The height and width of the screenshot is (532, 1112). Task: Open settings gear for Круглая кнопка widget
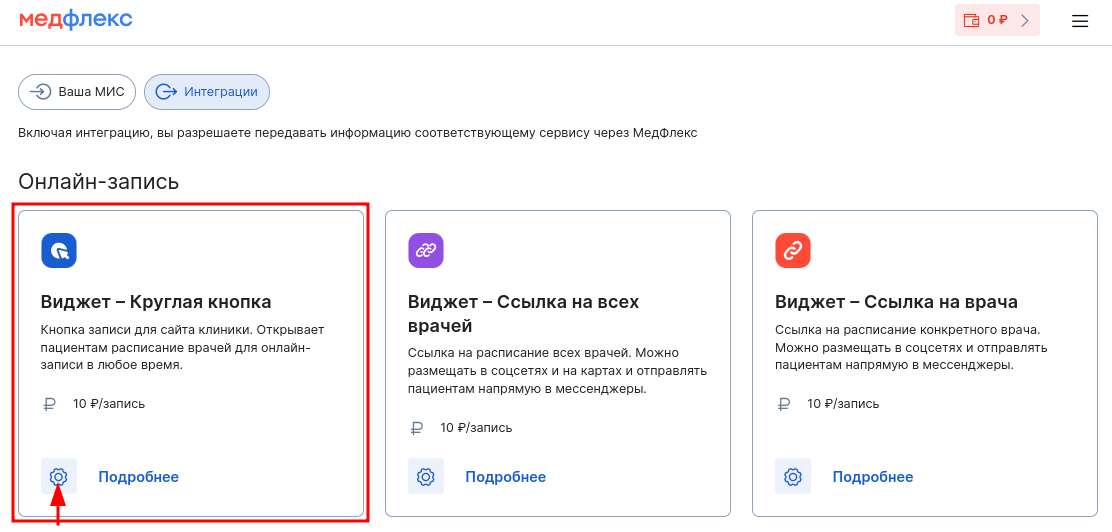pyautogui.click(x=59, y=477)
